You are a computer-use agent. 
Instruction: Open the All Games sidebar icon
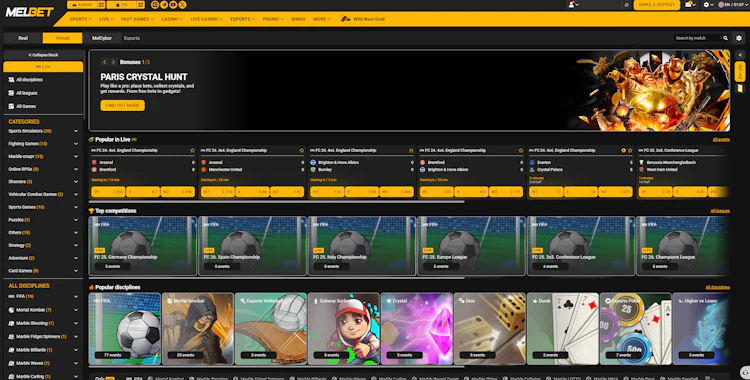11,106
